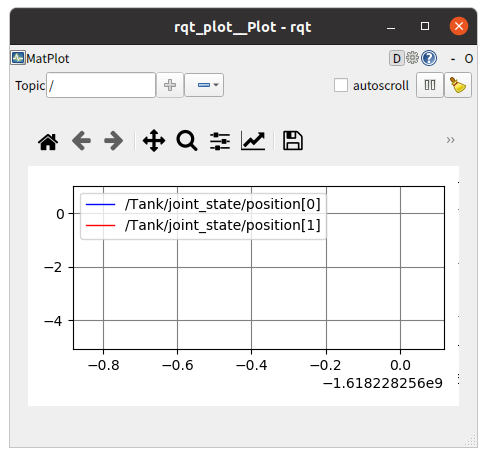Open configure subplots sliders

point(220,141)
